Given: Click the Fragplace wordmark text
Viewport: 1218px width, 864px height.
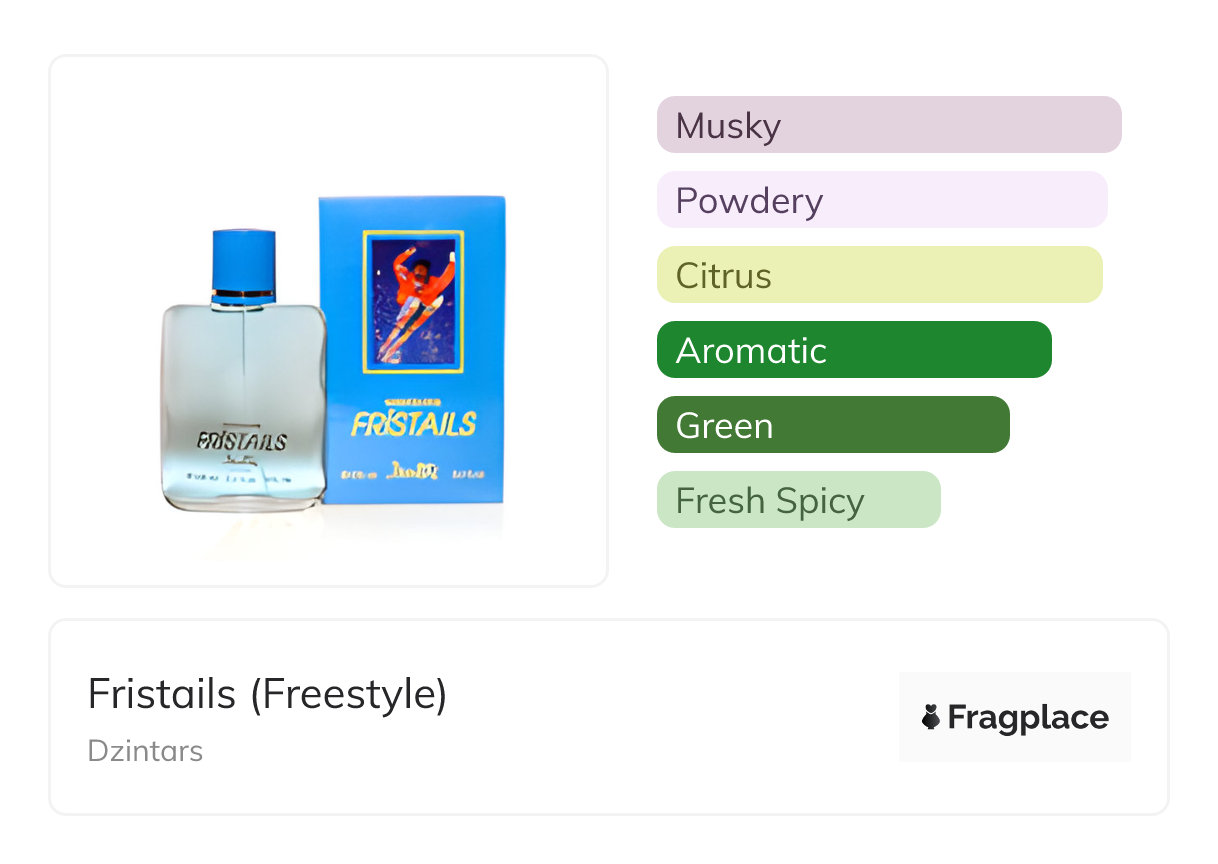Looking at the screenshot, I should (x=1028, y=717).
